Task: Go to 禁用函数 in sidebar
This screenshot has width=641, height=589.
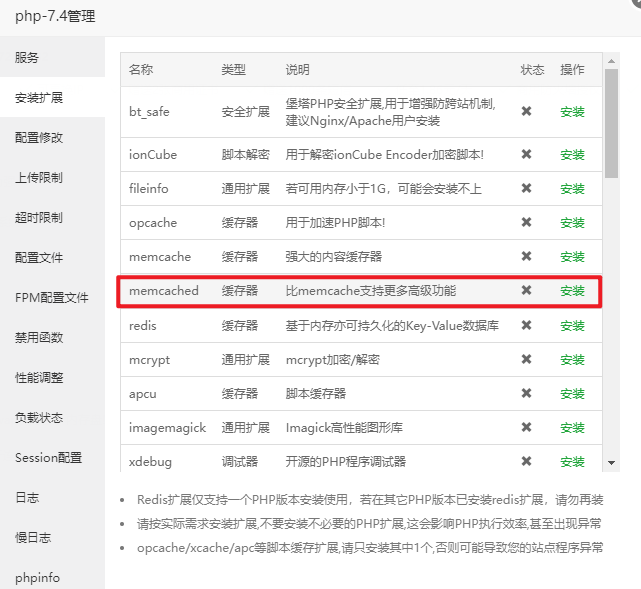Action: 52,338
